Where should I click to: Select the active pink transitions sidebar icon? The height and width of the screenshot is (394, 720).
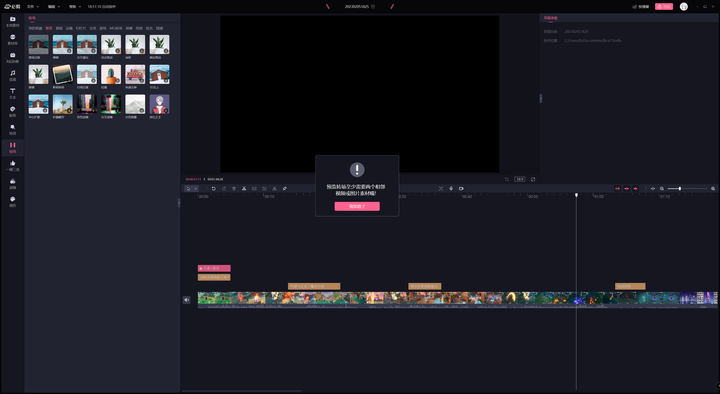tap(12, 147)
